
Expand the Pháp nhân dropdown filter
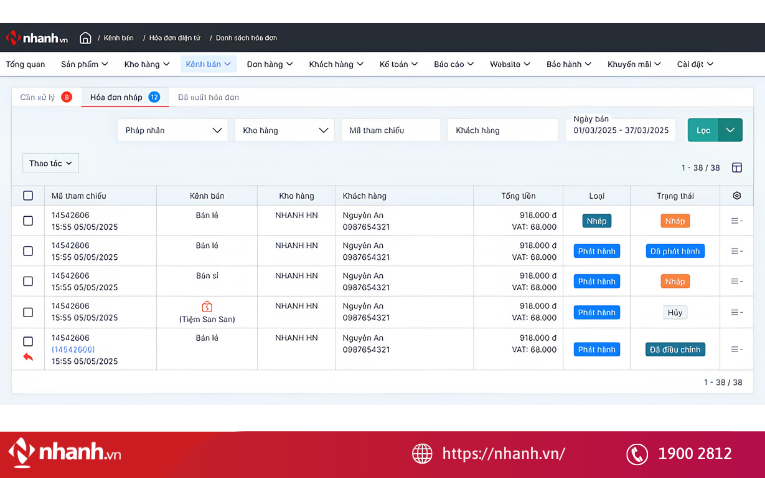[x=172, y=130]
